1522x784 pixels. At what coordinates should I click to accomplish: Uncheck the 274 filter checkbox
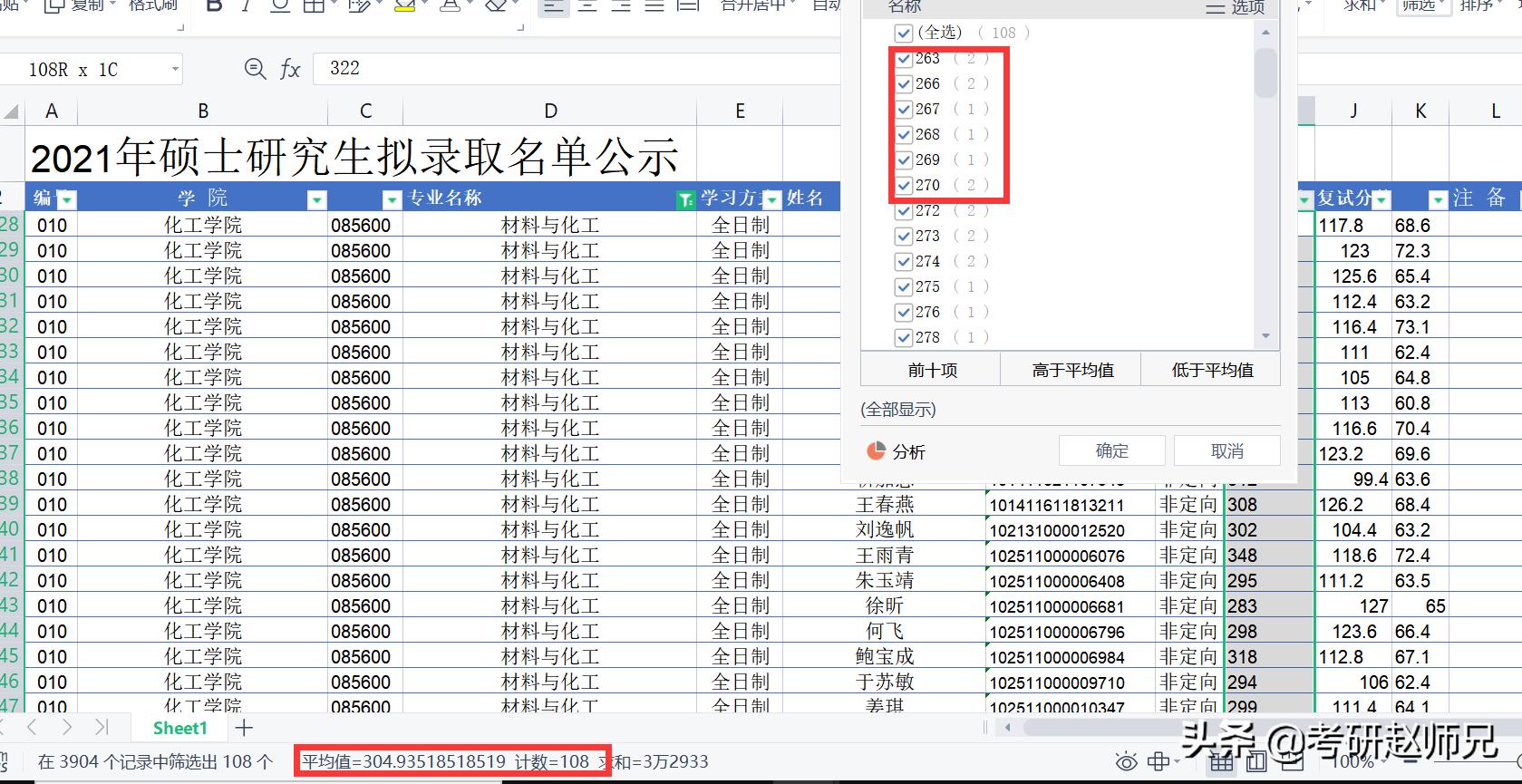(x=904, y=262)
